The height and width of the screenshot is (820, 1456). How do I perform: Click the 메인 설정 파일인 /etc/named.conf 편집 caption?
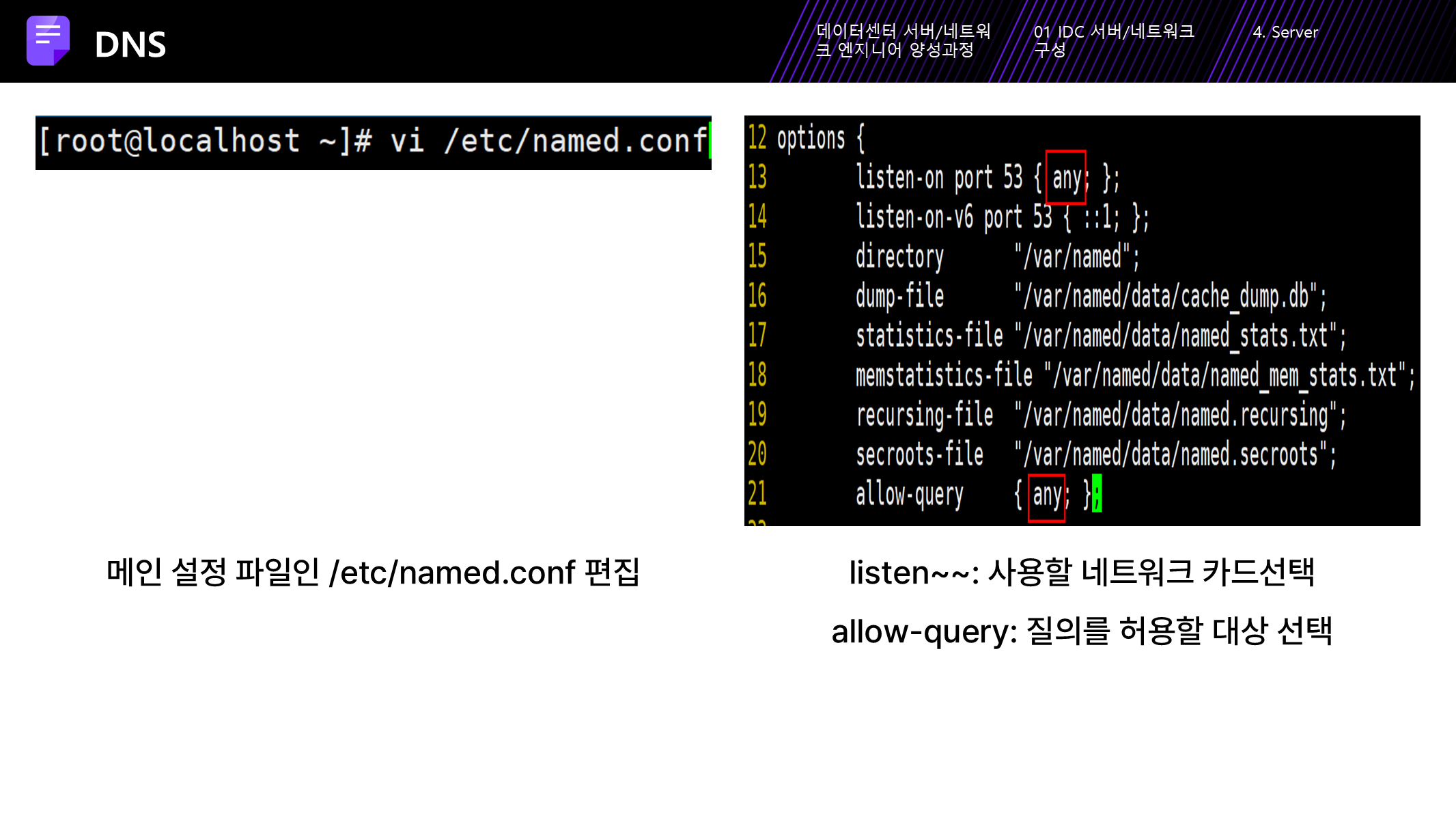[373, 573]
